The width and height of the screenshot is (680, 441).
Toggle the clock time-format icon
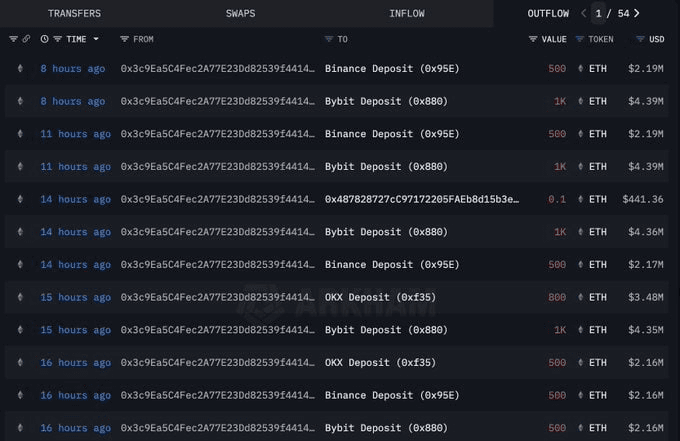pyautogui.click(x=44, y=39)
